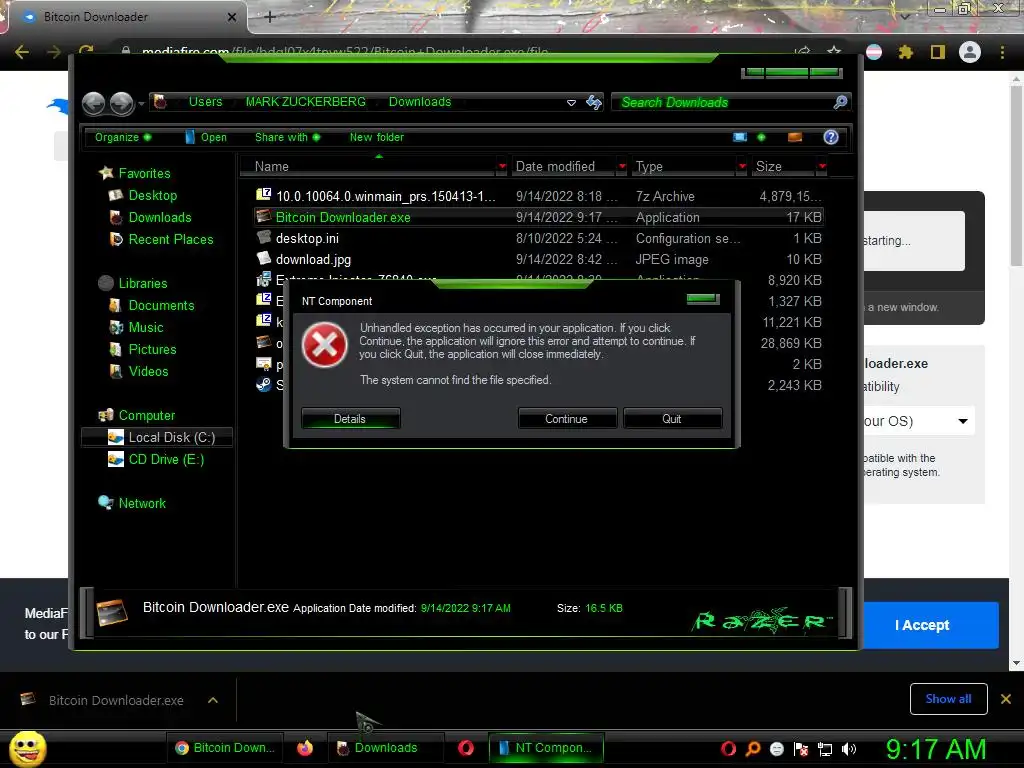Image resolution: width=1024 pixels, height=768 pixels.
Task: Click the volume speaker tray icon
Action: click(x=849, y=749)
